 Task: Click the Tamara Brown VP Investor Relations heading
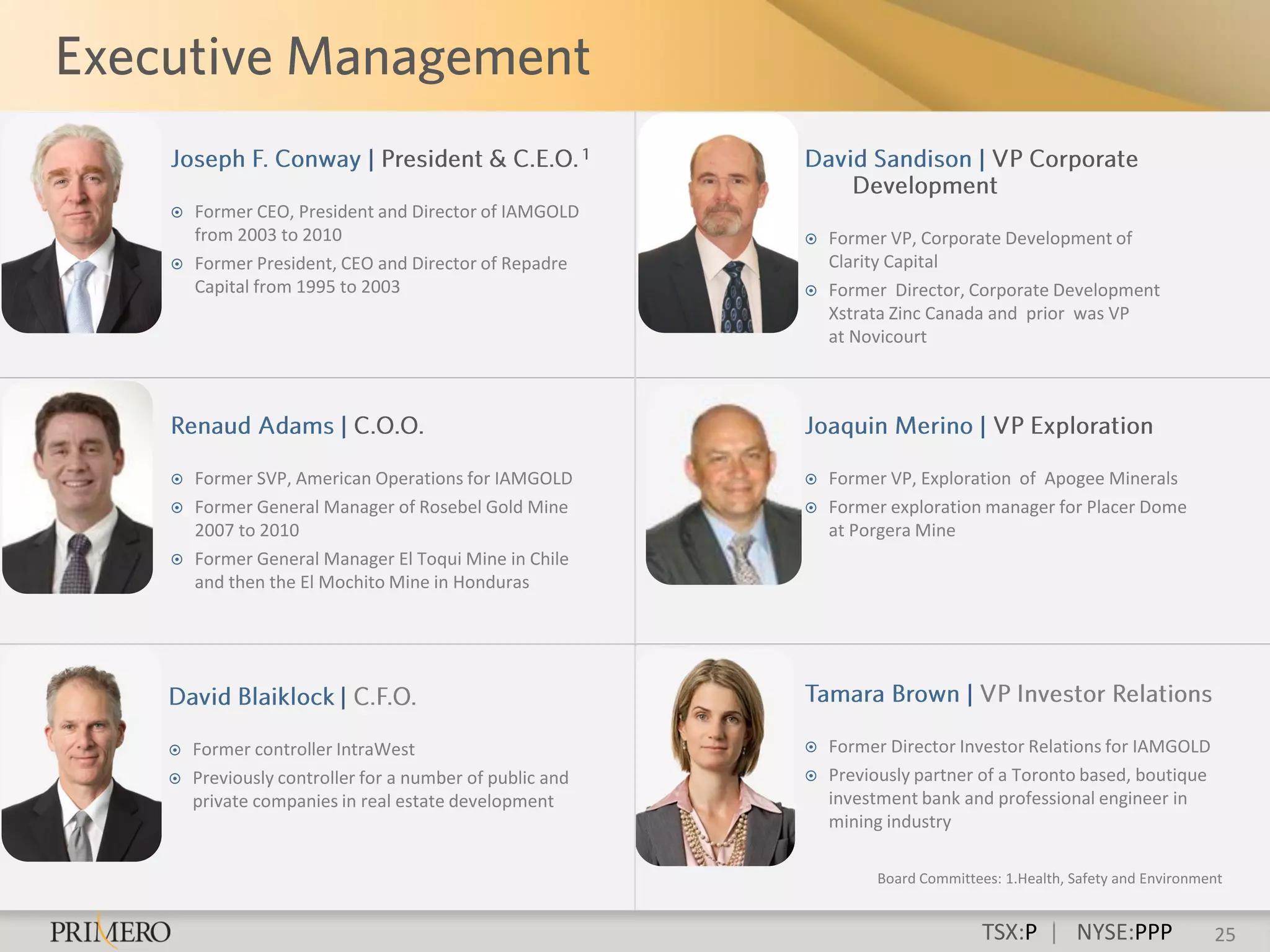point(1008,694)
